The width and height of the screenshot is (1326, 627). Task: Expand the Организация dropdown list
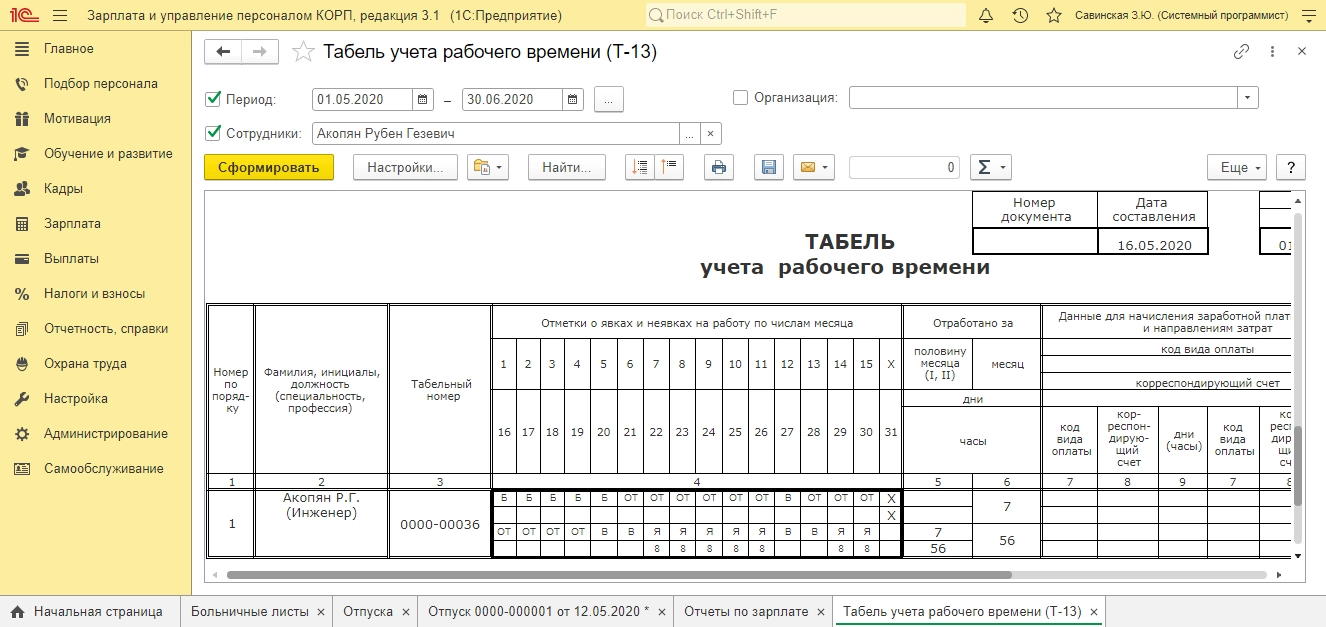coord(1247,98)
